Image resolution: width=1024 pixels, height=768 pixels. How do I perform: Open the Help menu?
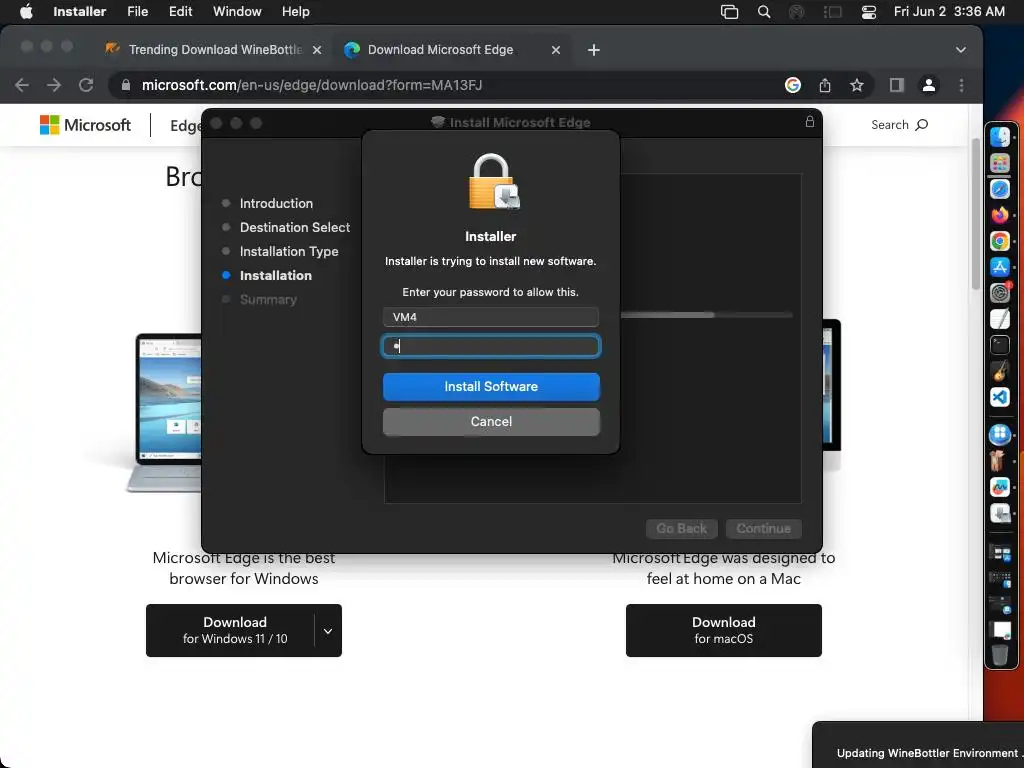pos(296,12)
